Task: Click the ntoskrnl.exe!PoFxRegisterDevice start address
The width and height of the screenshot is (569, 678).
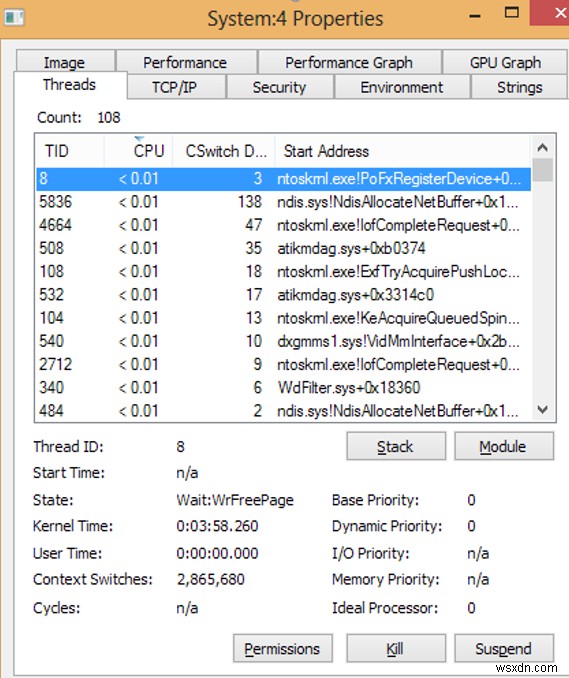Action: click(399, 179)
